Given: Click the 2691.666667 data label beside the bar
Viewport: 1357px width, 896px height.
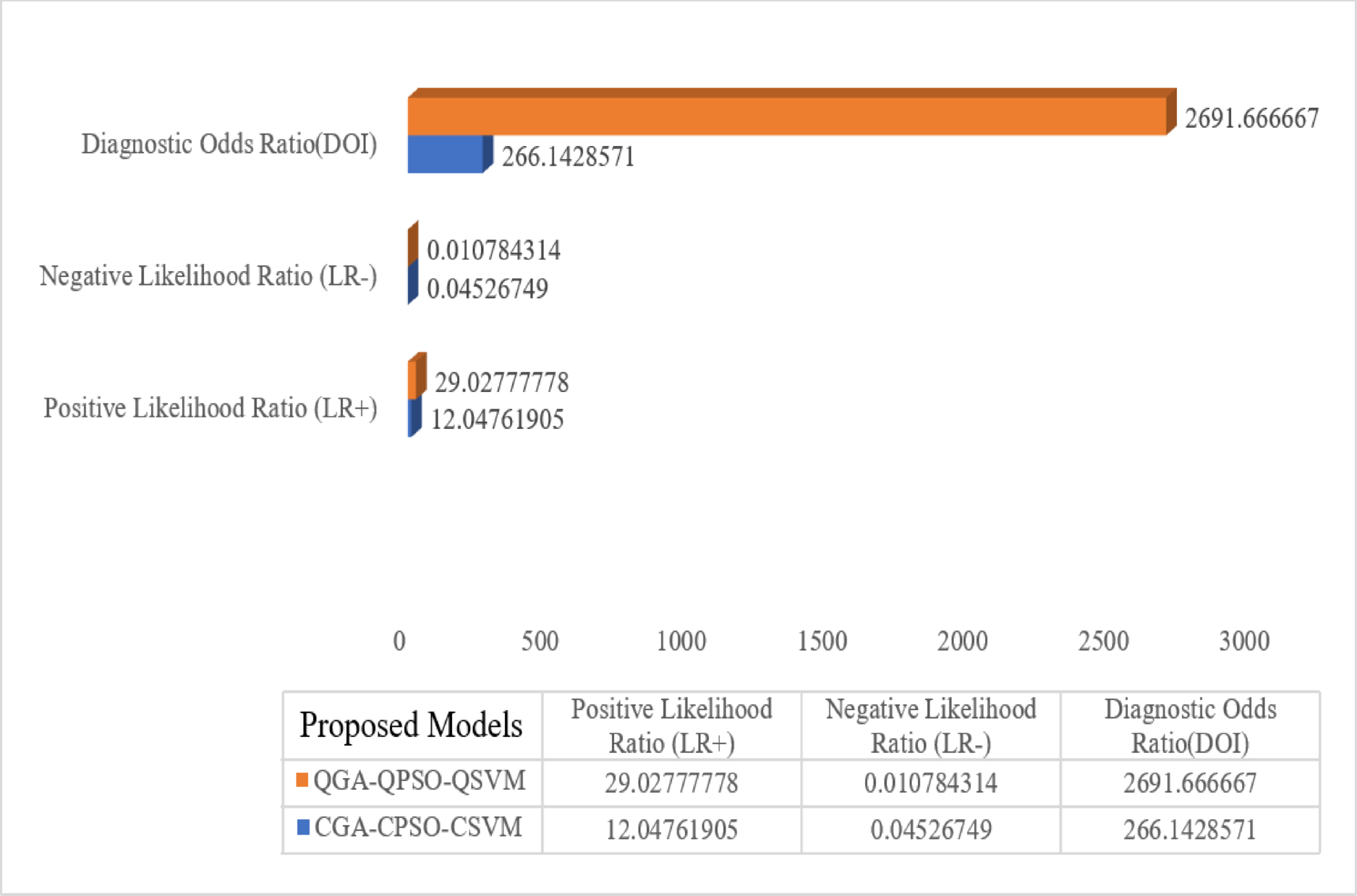Looking at the screenshot, I should coord(1251,119).
